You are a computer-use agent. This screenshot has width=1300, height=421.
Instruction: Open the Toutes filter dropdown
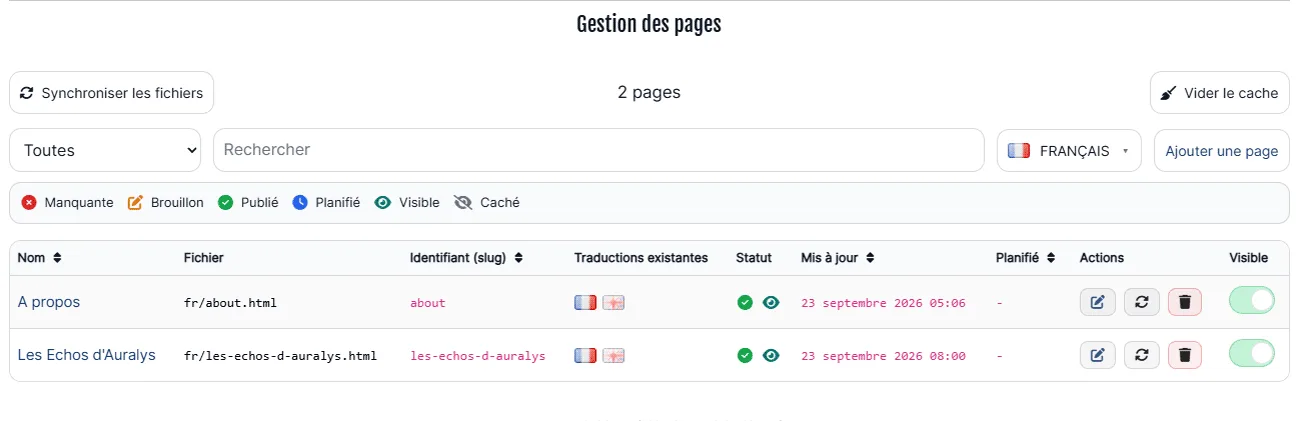pos(105,150)
